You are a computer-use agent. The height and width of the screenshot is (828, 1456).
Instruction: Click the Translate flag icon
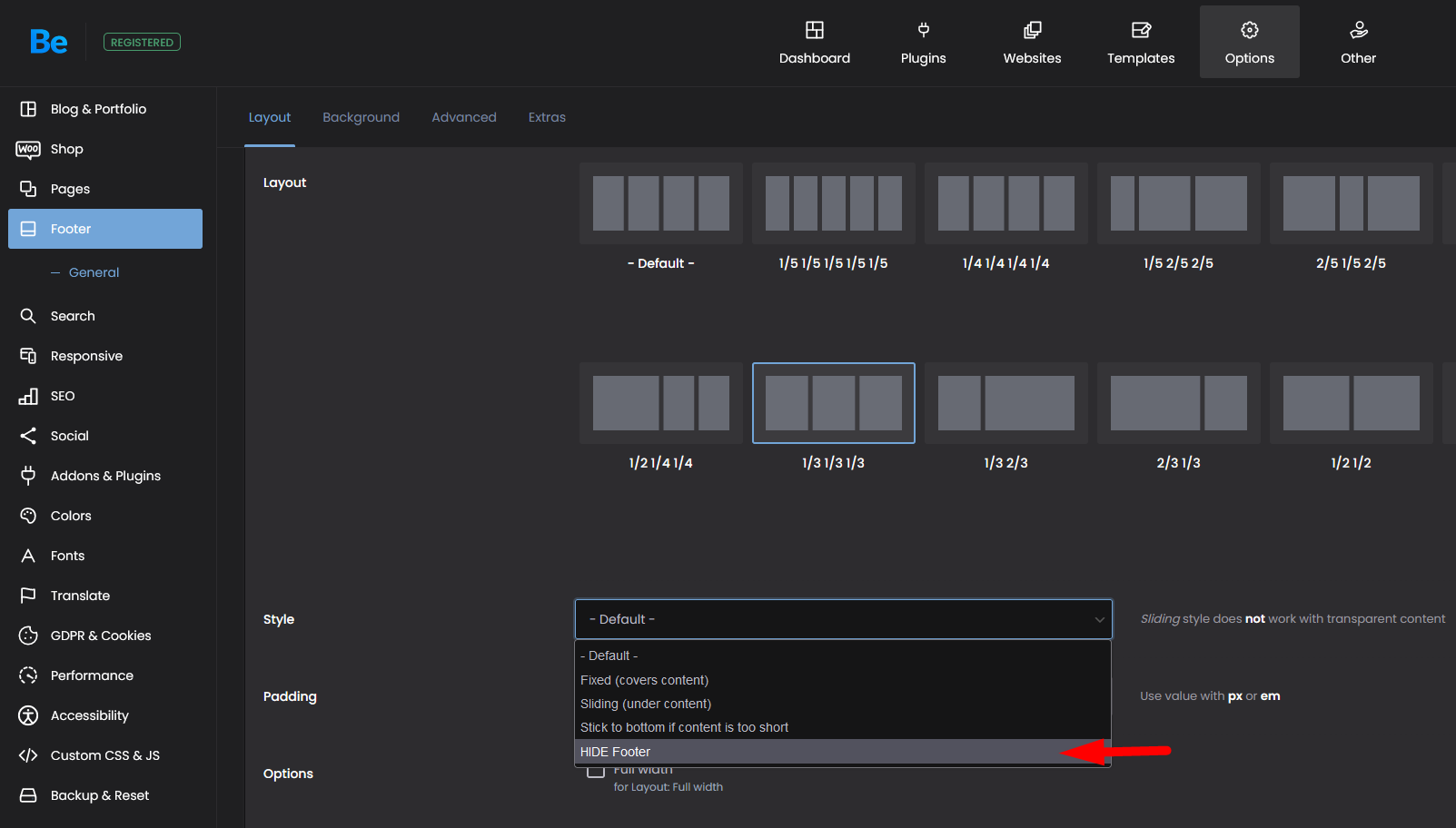(x=28, y=596)
